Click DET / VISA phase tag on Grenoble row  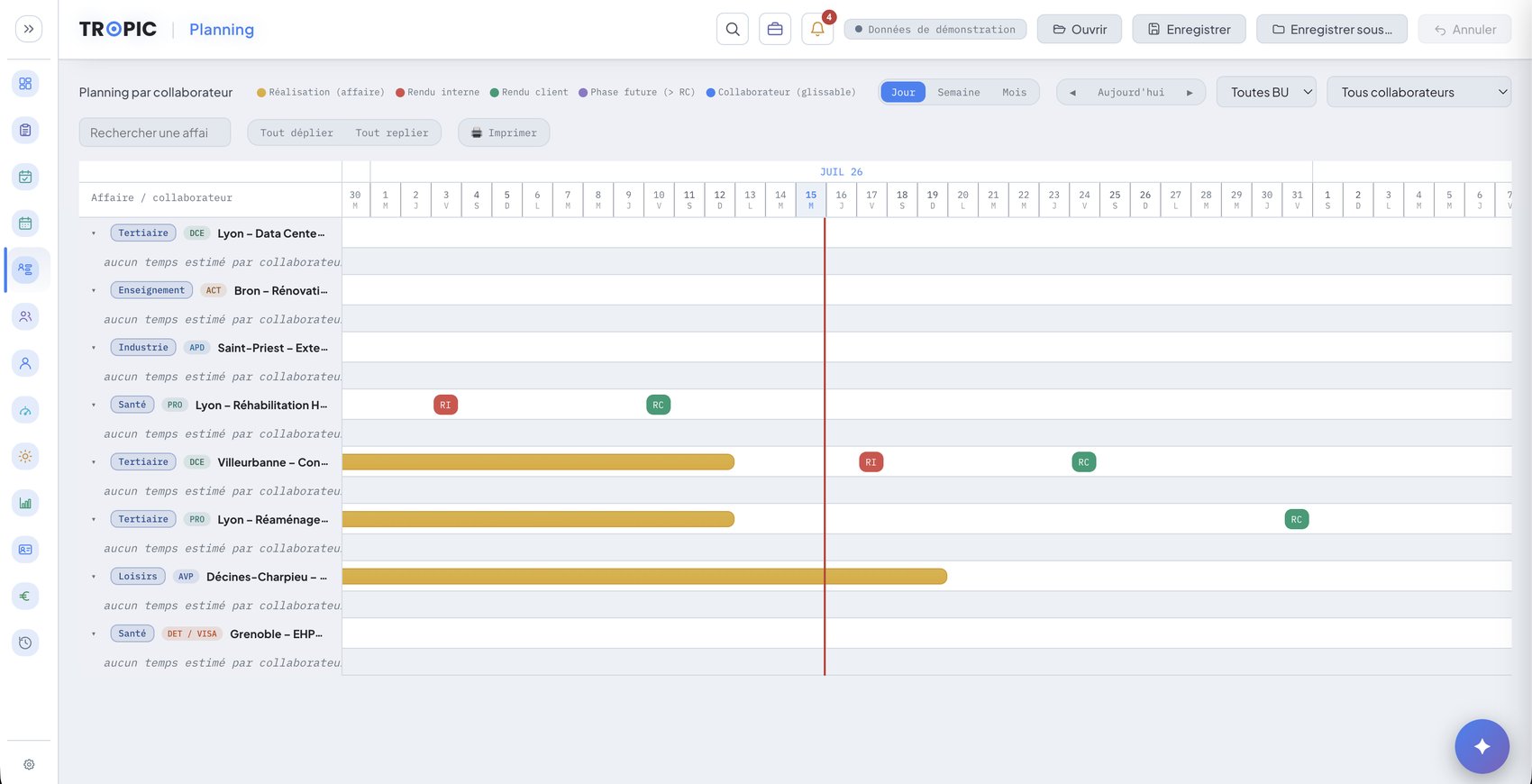pos(192,634)
